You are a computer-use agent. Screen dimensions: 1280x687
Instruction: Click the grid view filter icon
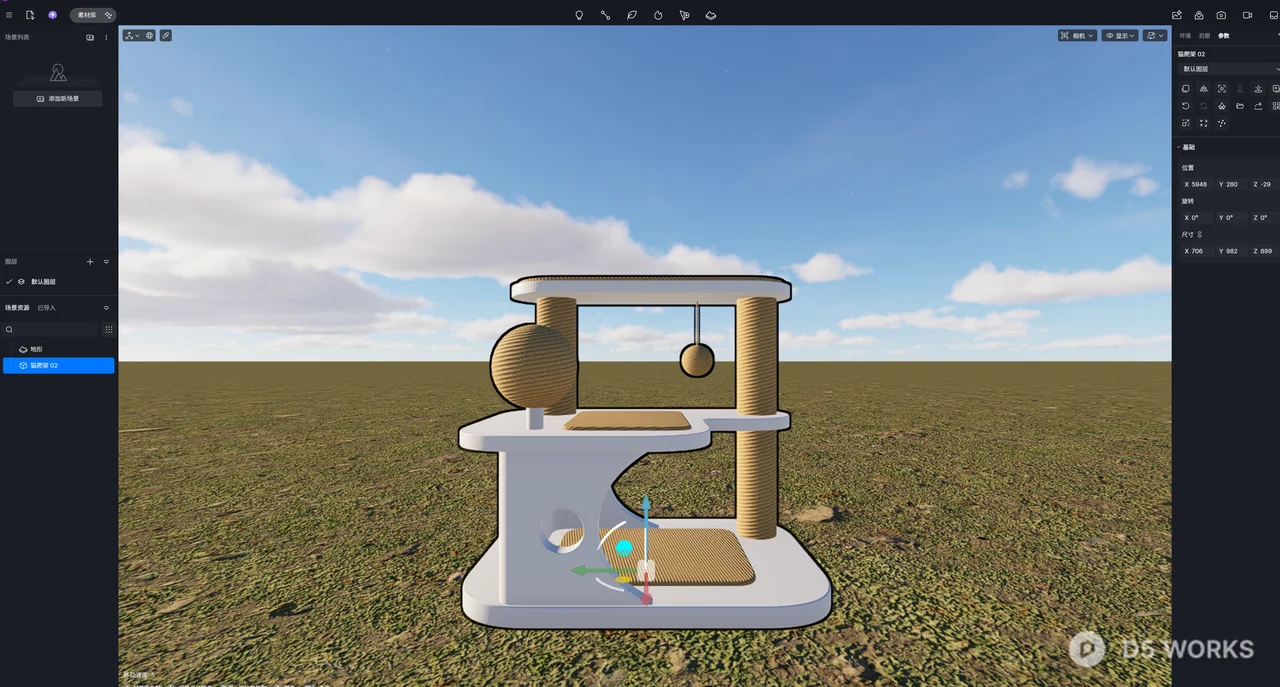click(109, 329)
